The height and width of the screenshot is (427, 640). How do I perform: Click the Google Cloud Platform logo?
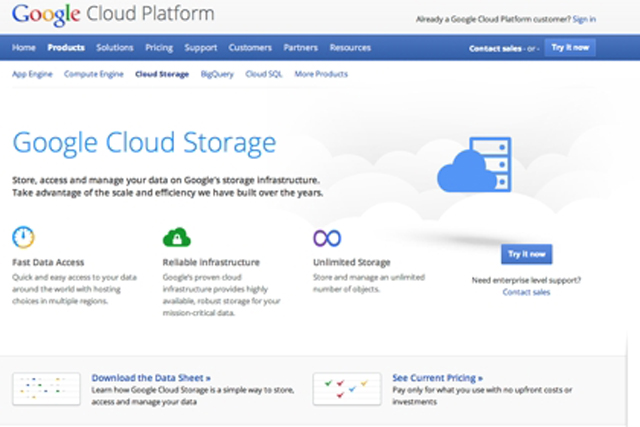pos(113,14)
